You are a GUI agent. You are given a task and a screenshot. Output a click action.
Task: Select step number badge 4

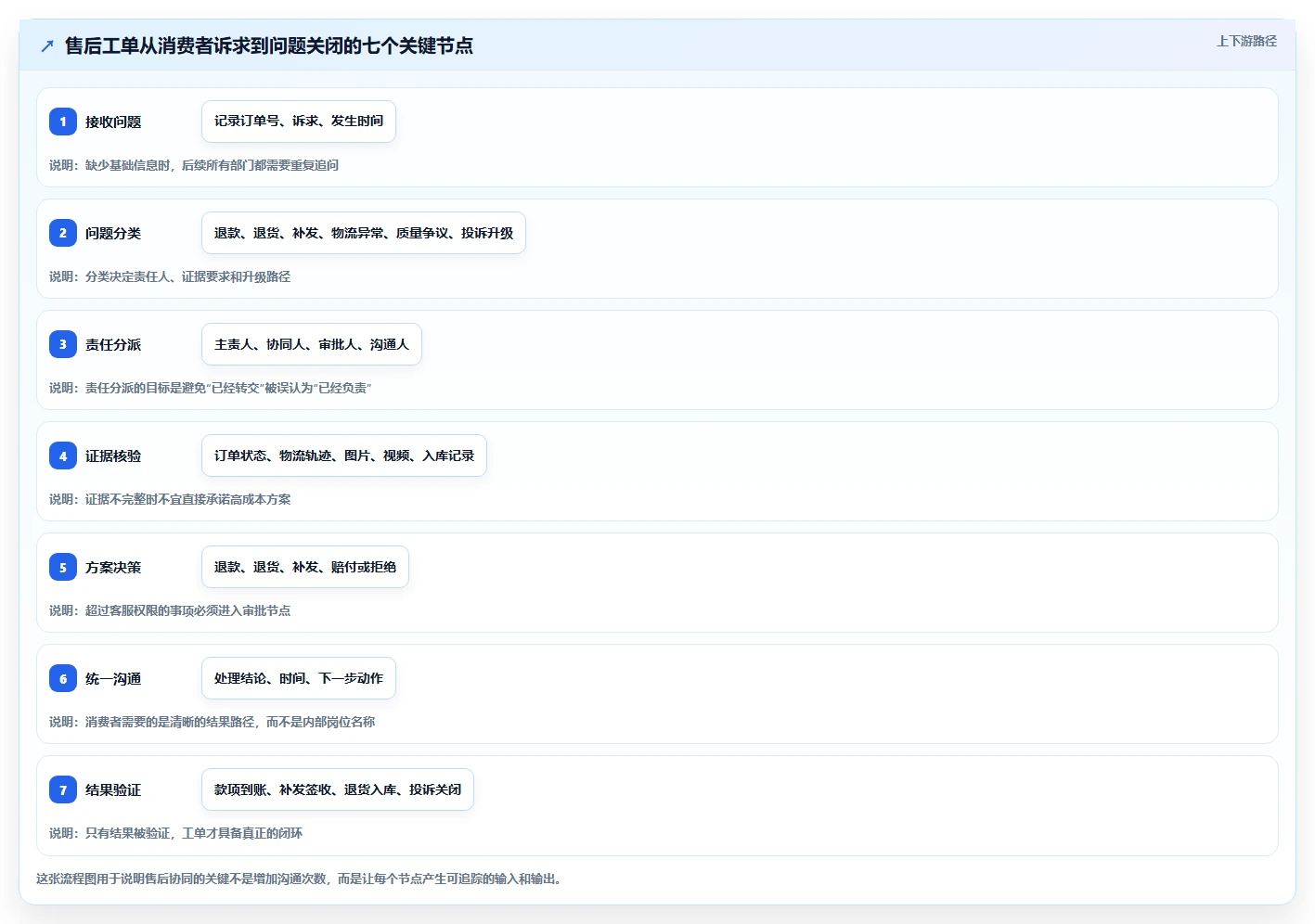point(63,456)
